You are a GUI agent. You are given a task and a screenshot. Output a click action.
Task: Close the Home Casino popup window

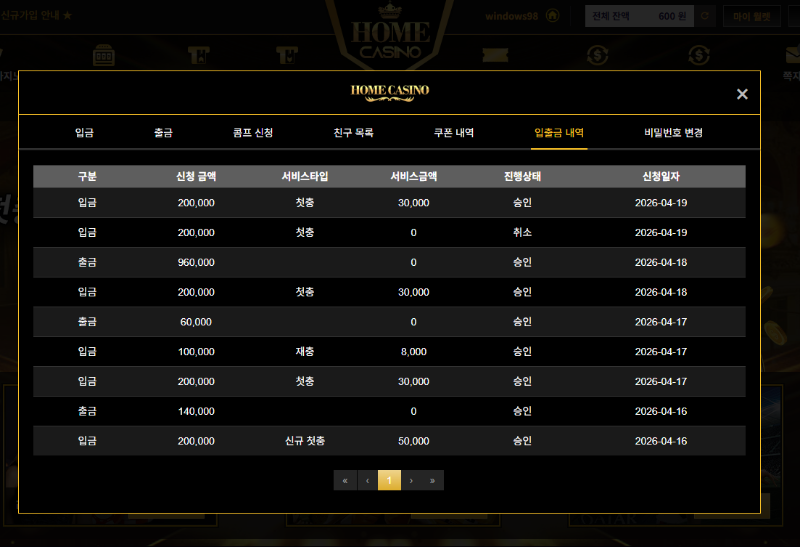click(x=742, y=94)
